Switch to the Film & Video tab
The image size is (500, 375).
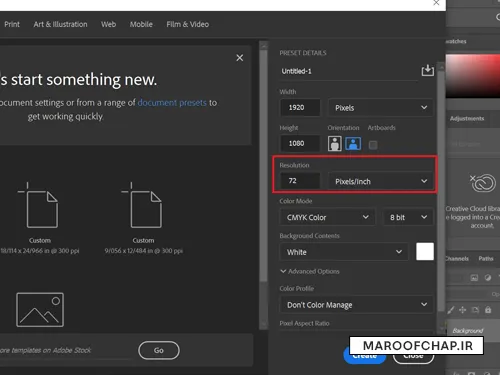click(x=188, y=24)
